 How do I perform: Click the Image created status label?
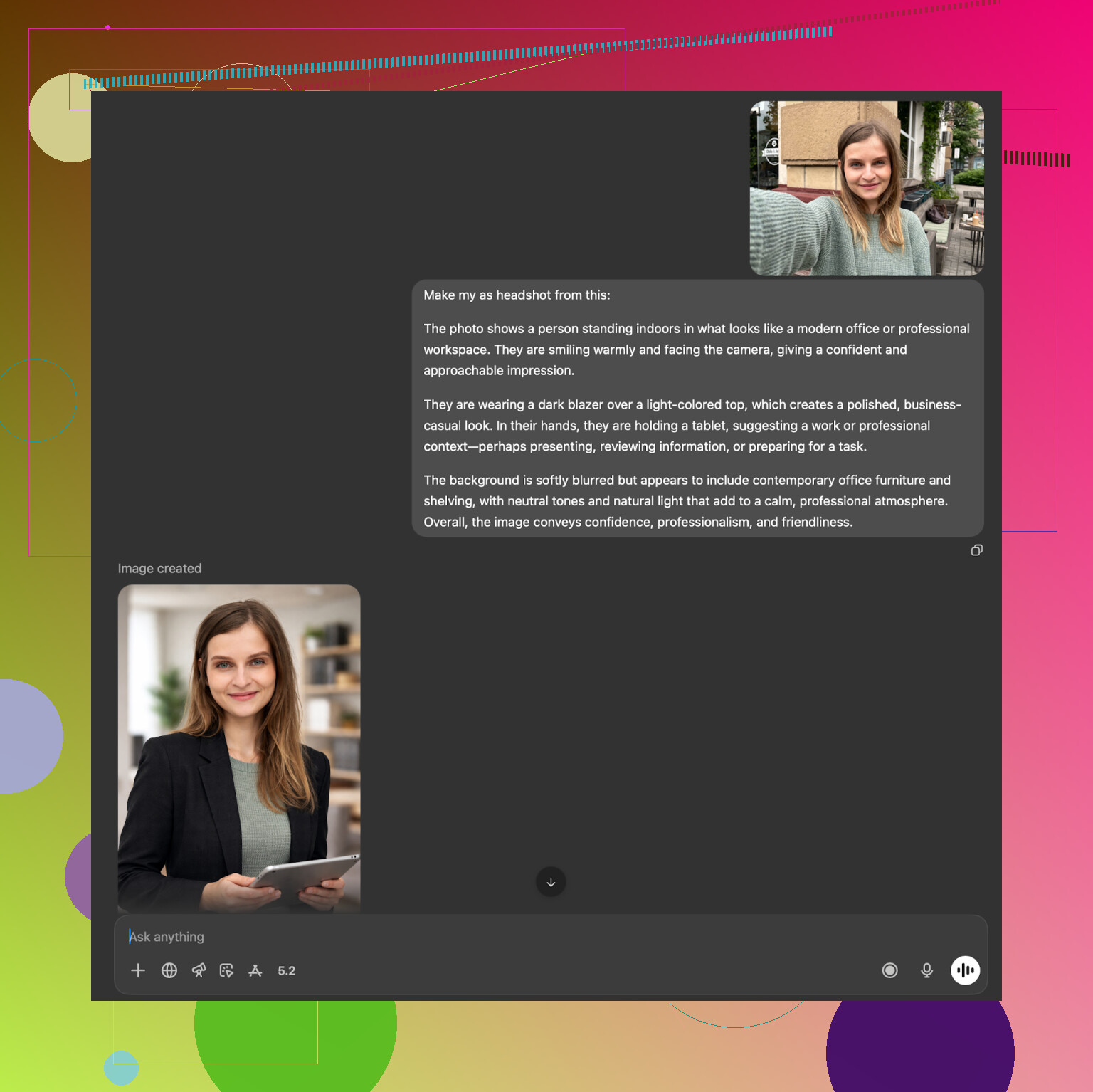pyautogui.click(x=159, y=569)
